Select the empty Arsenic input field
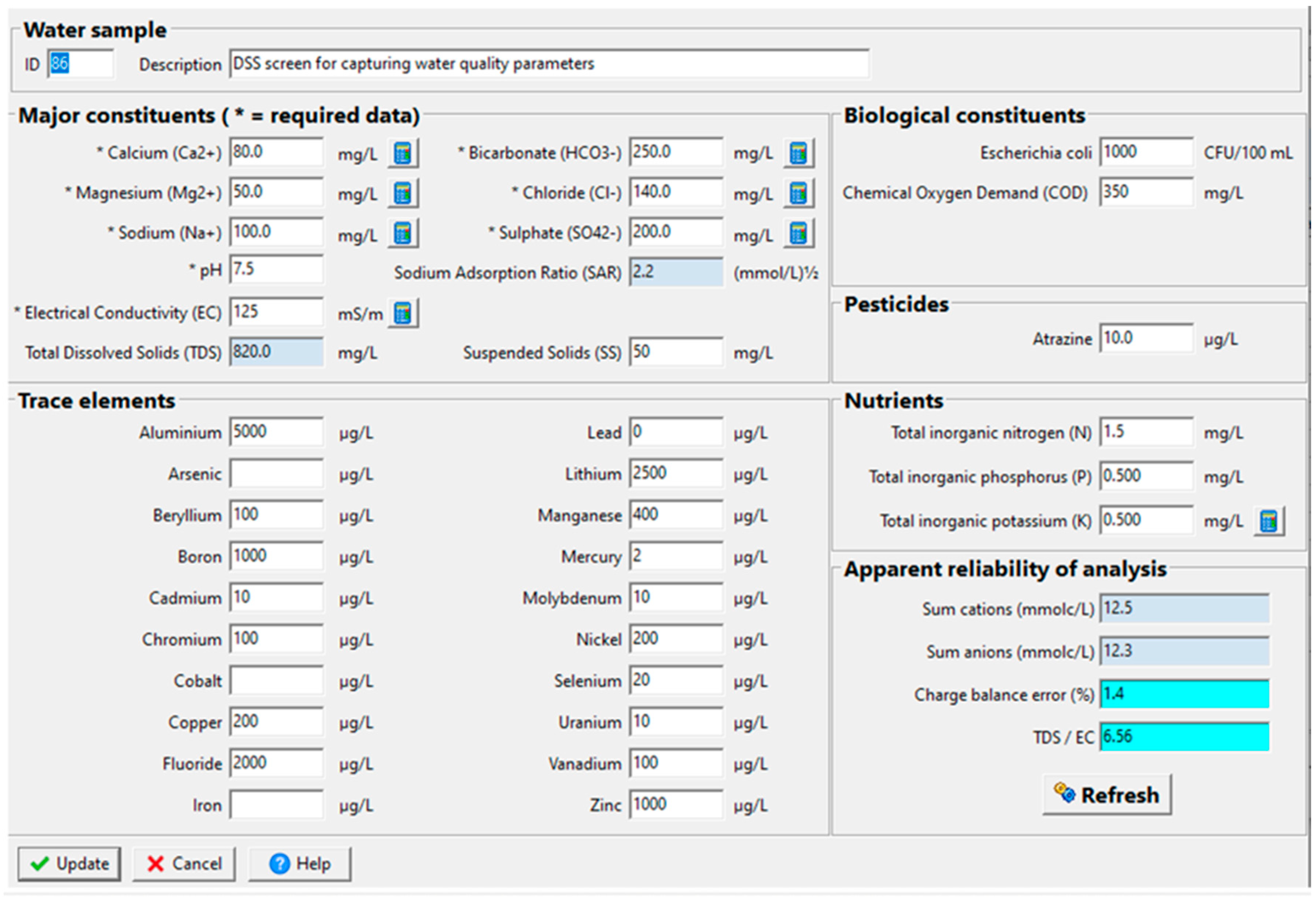The width and height of the screenshot is (1316, 905). 276,473
